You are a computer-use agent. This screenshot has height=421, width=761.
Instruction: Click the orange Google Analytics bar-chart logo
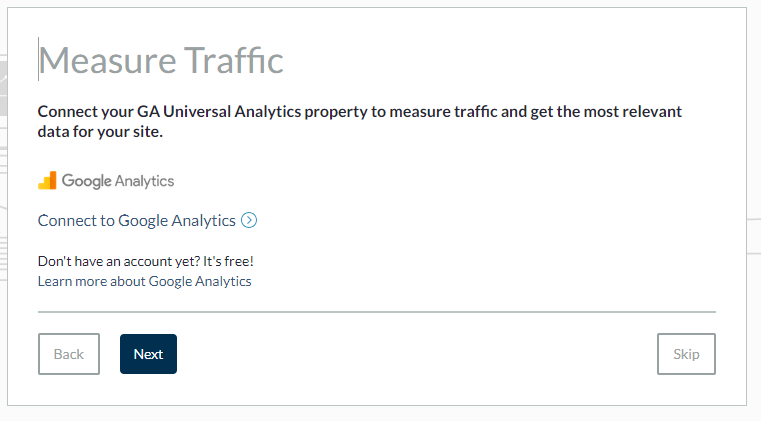[x=47, y=181]
